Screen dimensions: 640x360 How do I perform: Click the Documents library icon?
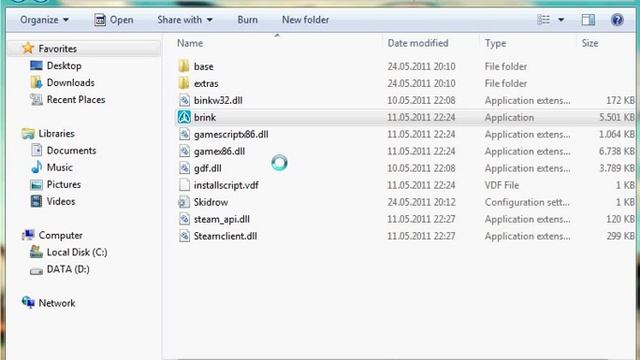[36, 150]
